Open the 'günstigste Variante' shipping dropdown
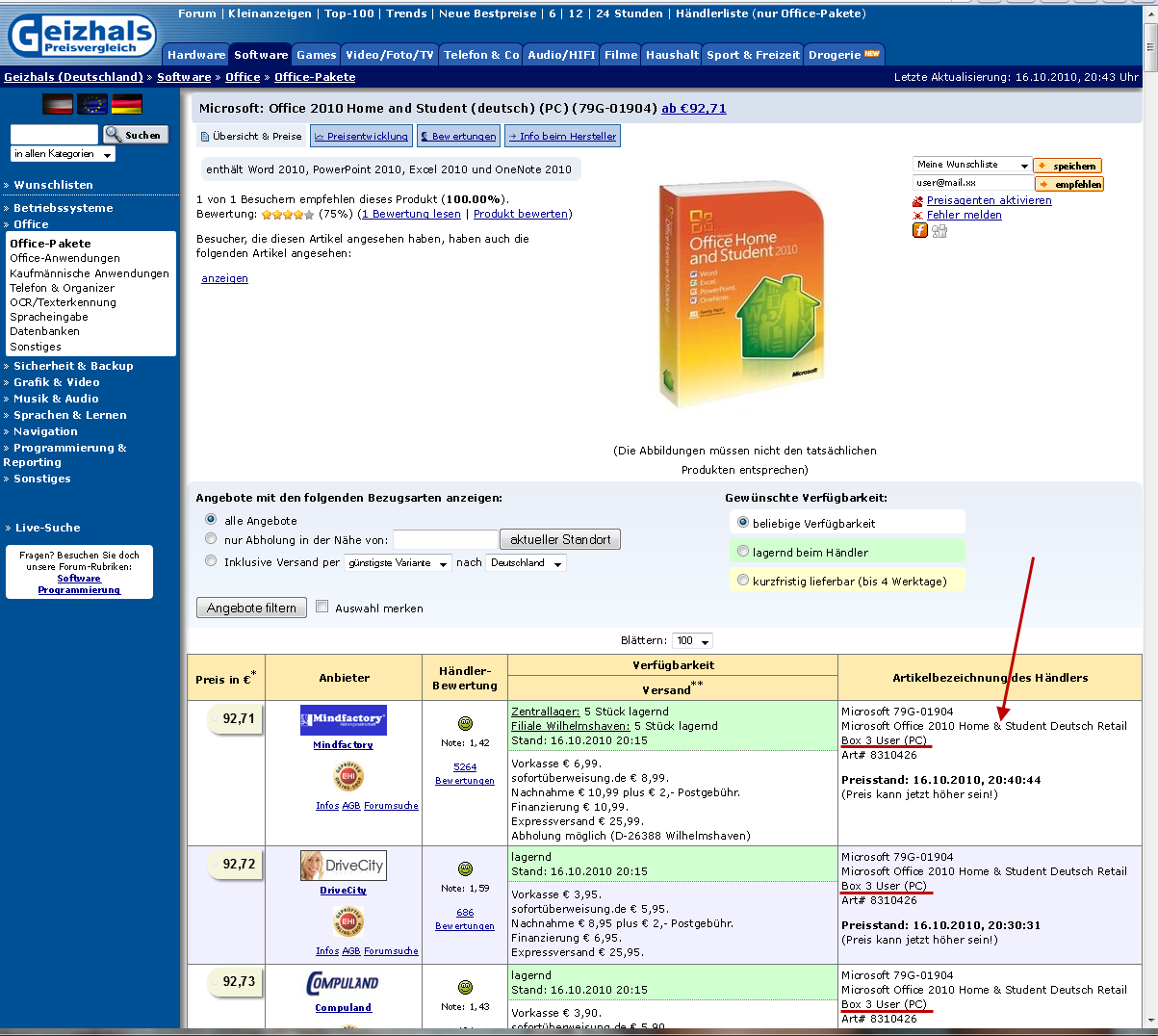Image resolution: width=1158 pixels, height=1036 pixels. click(x=398, y=563)
